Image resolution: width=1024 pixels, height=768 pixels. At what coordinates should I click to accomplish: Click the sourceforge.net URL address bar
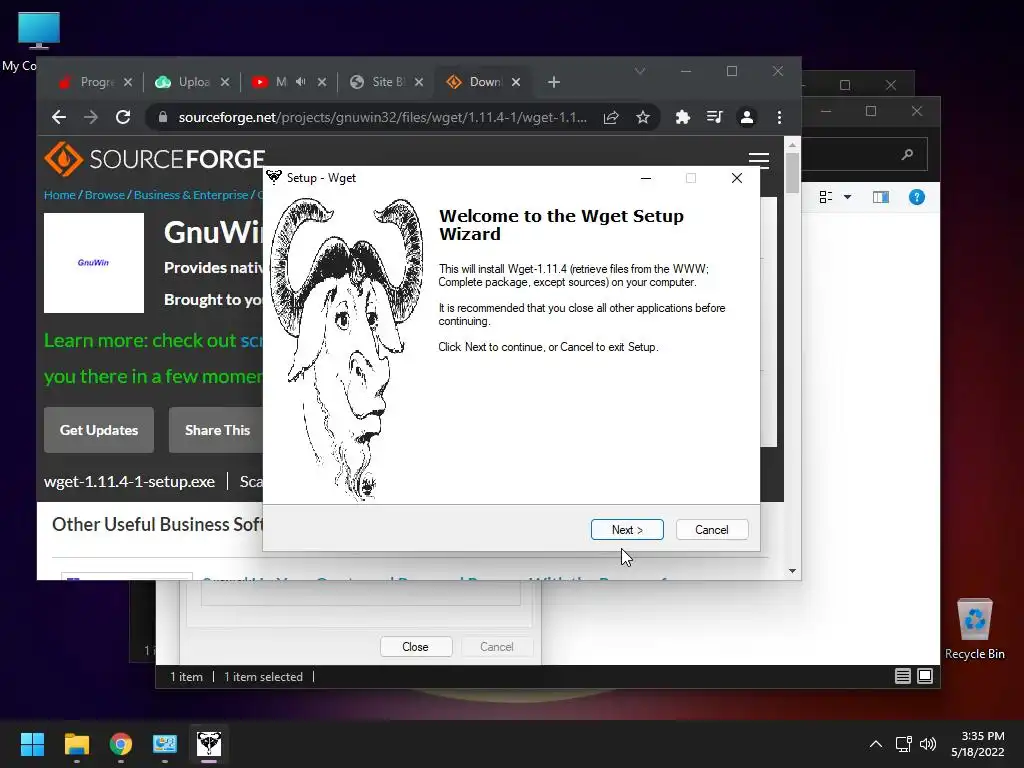[382, 117]
